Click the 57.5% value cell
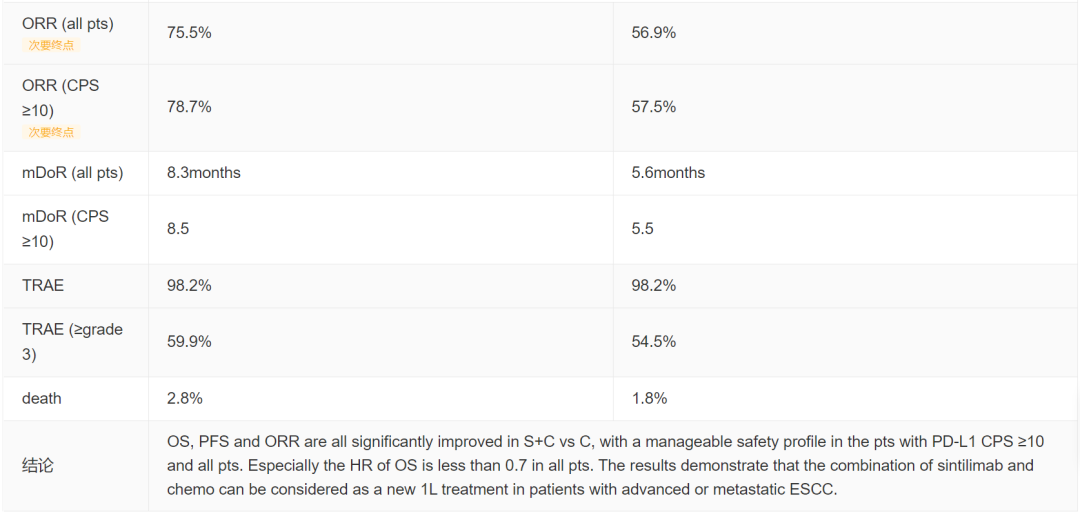Image resolution: width=1080 pixels, height=514 pixels. click(x=654, y=107)
